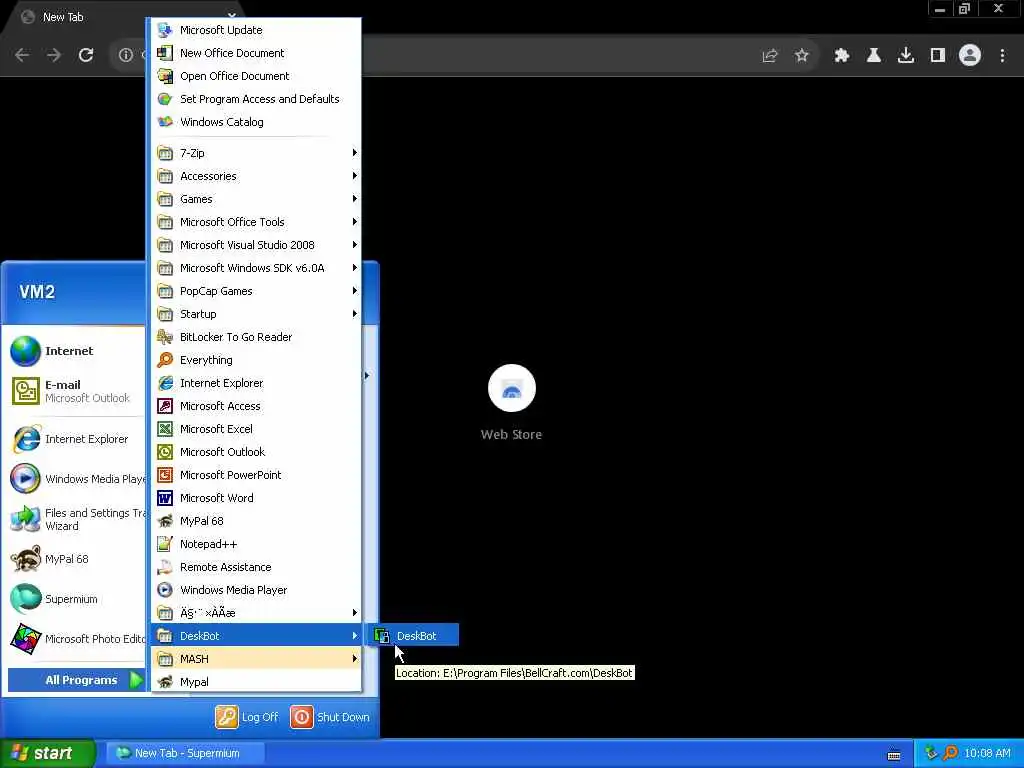Click the Microsoft PowerPoint icon
The height and width of the screenshot is (768, 1024).
(x=165, y=475)
